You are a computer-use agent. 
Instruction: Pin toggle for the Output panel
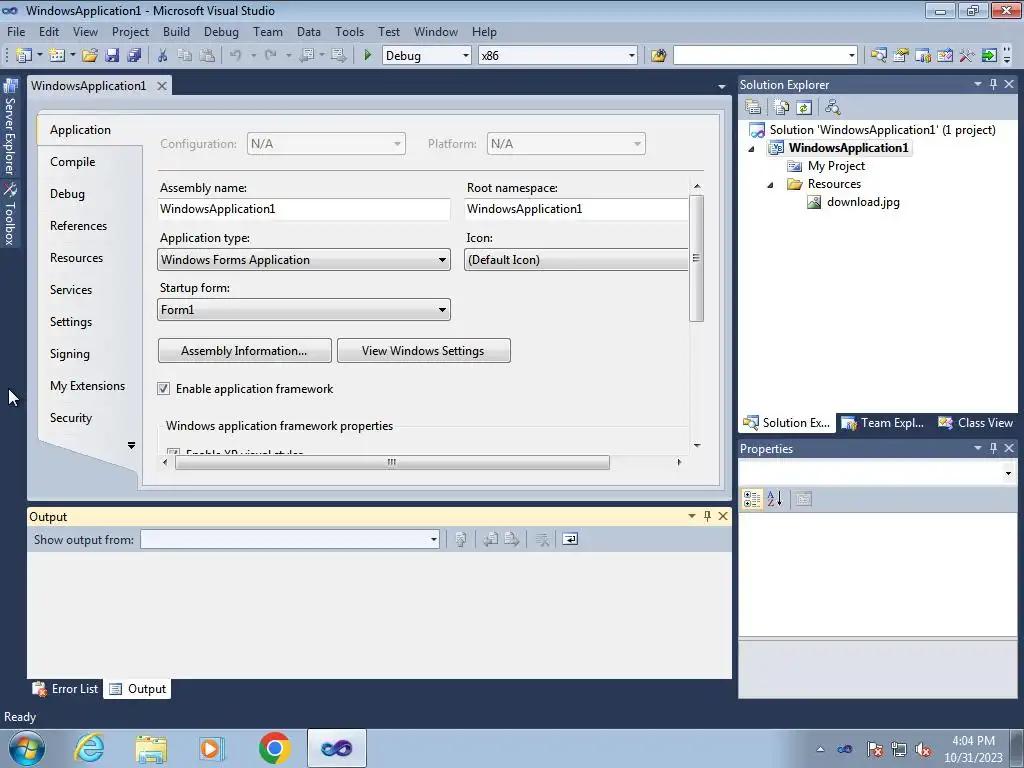(x=707, y=516)
